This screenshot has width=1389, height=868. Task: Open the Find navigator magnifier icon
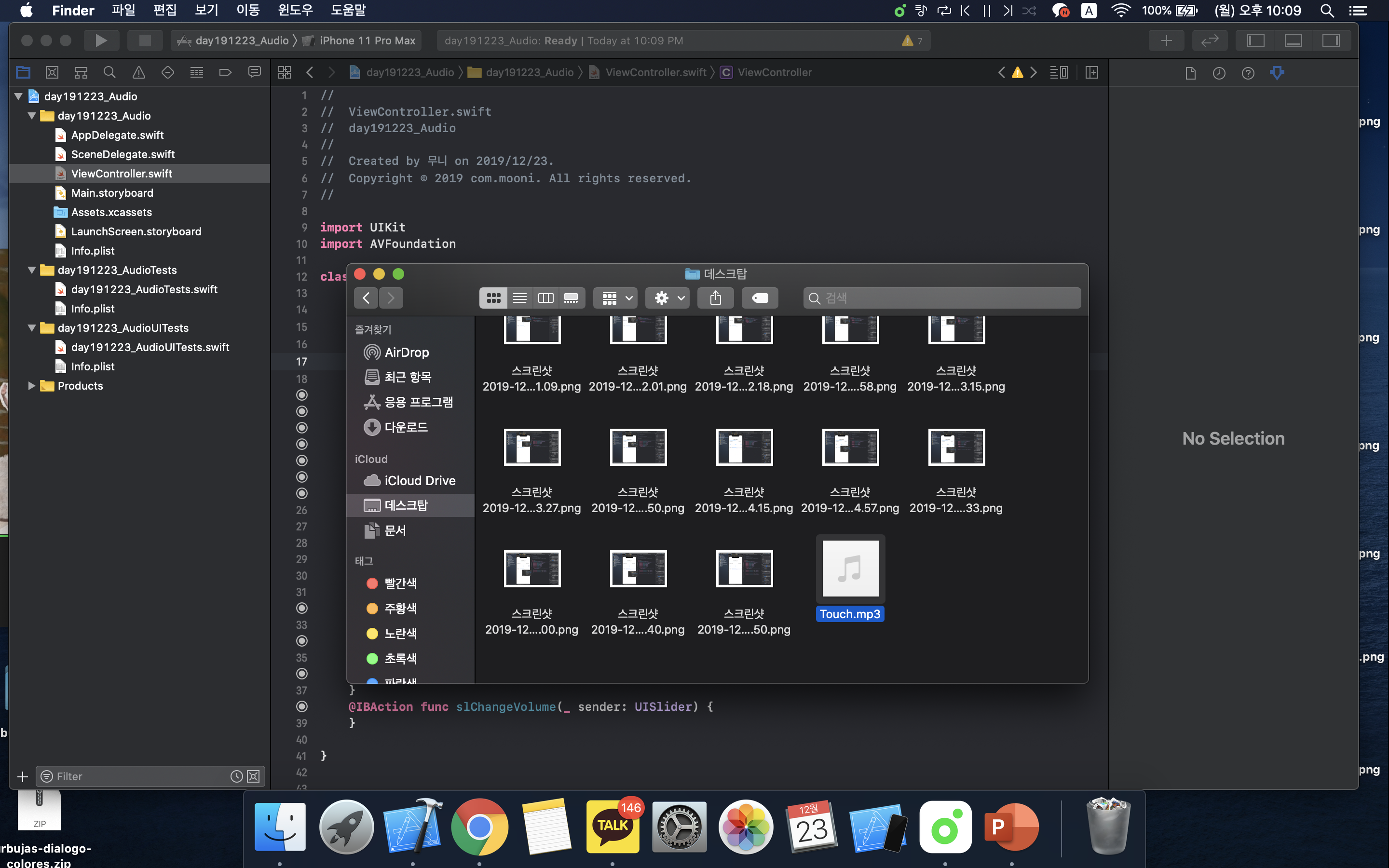point(109,72)
